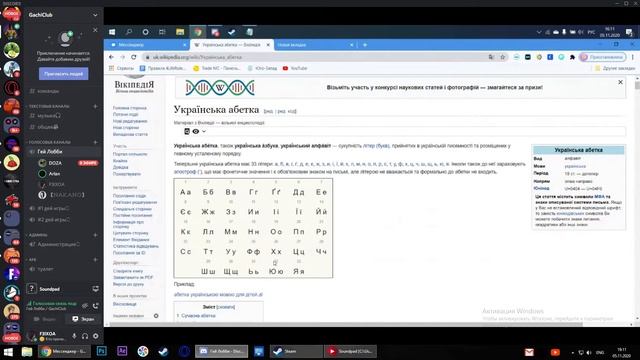Viewport: 640px width, 360px height.
Task: Open the Steam window on the taskbar
Action: (x=296, y=351)
